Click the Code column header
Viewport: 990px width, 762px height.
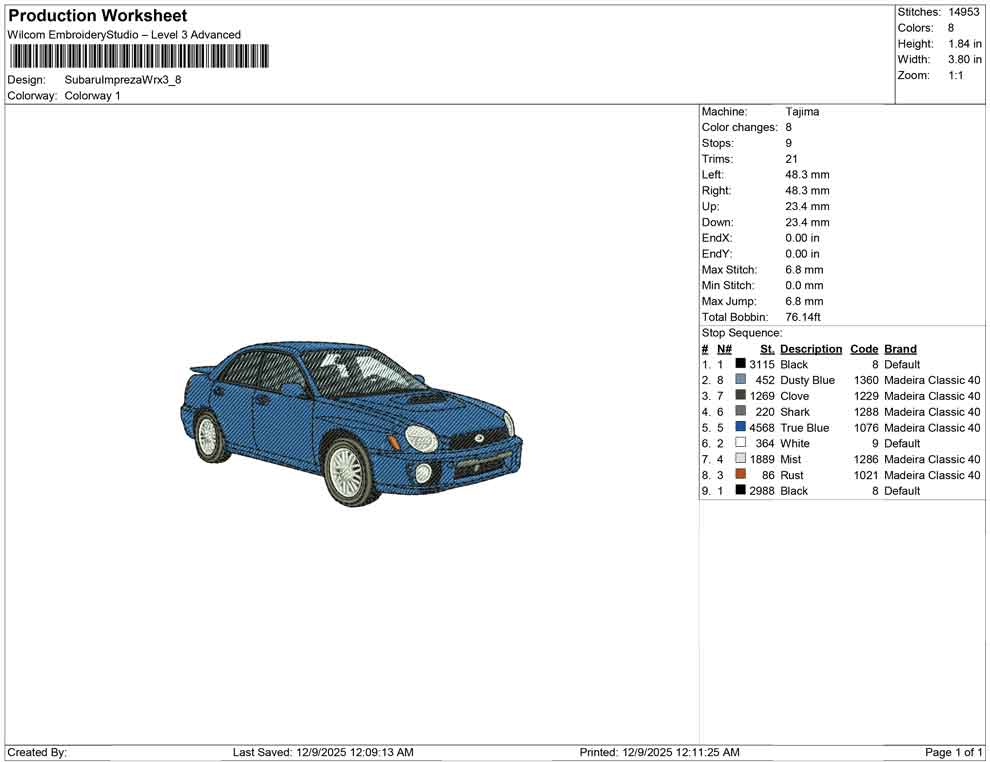coord(864,348)
